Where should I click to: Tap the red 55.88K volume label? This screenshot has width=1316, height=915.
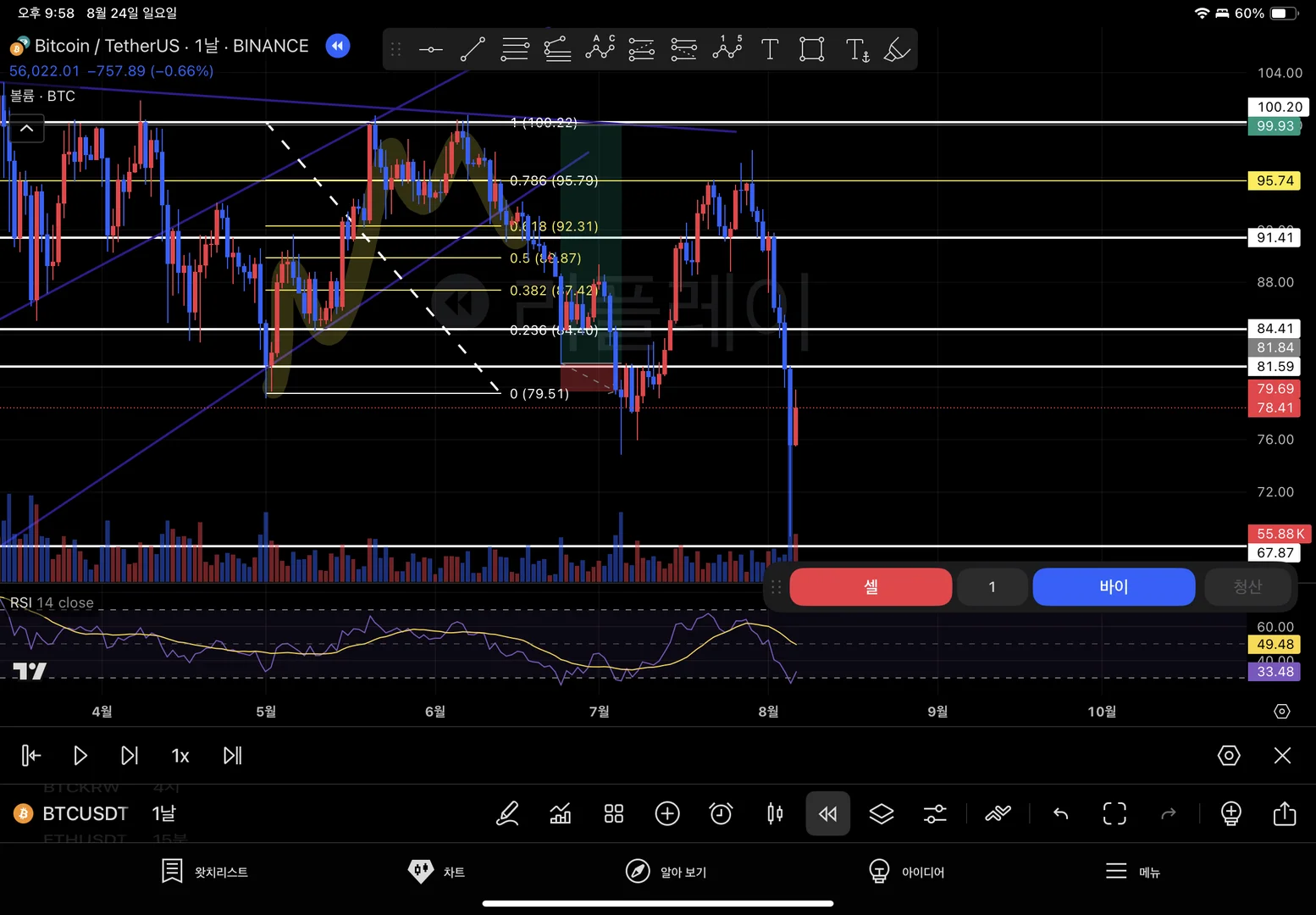(x=1280, y=534)
